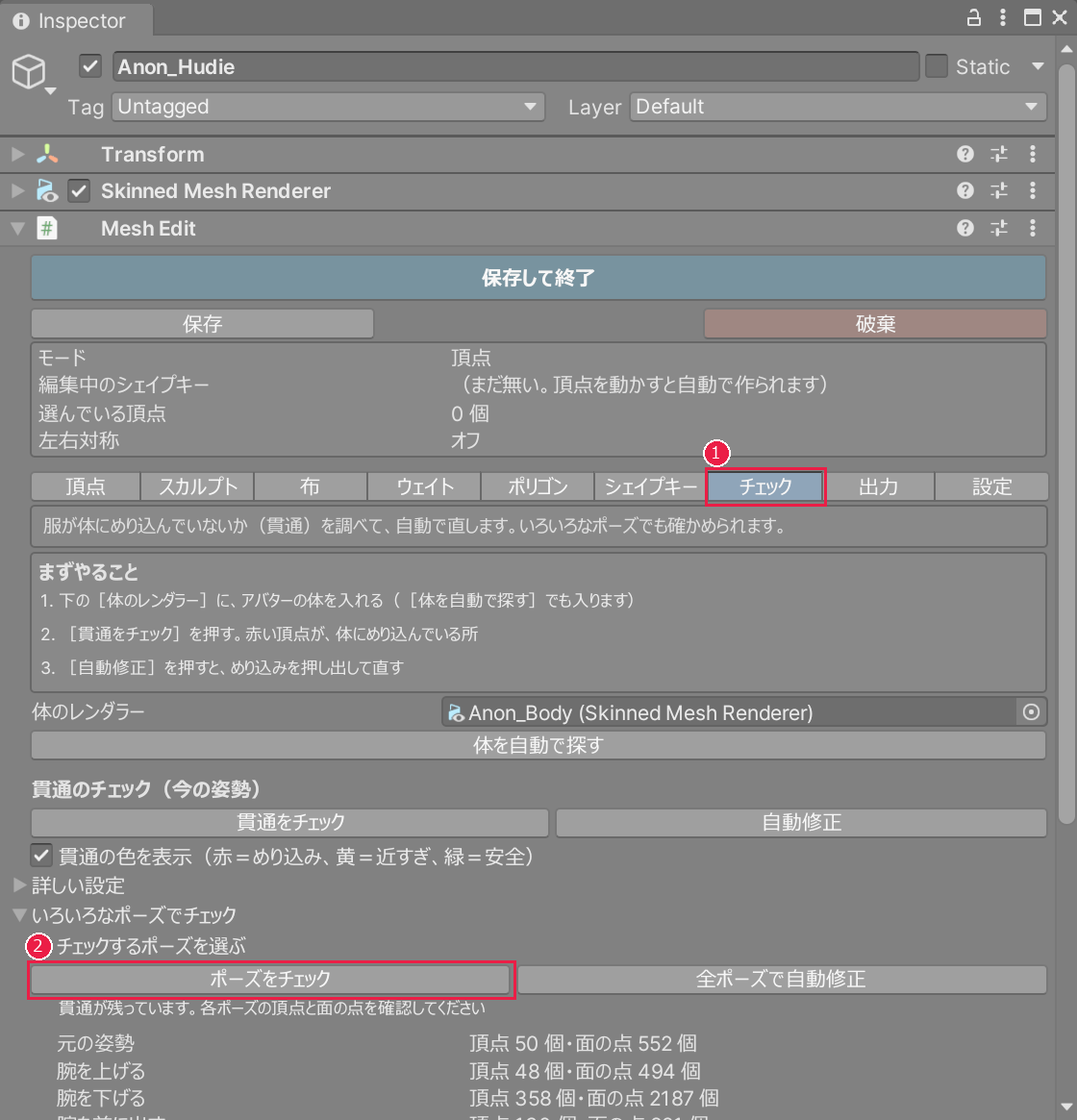Click the Mesh Edit script icon
Screen dimensions: 1077x1120
47,229
